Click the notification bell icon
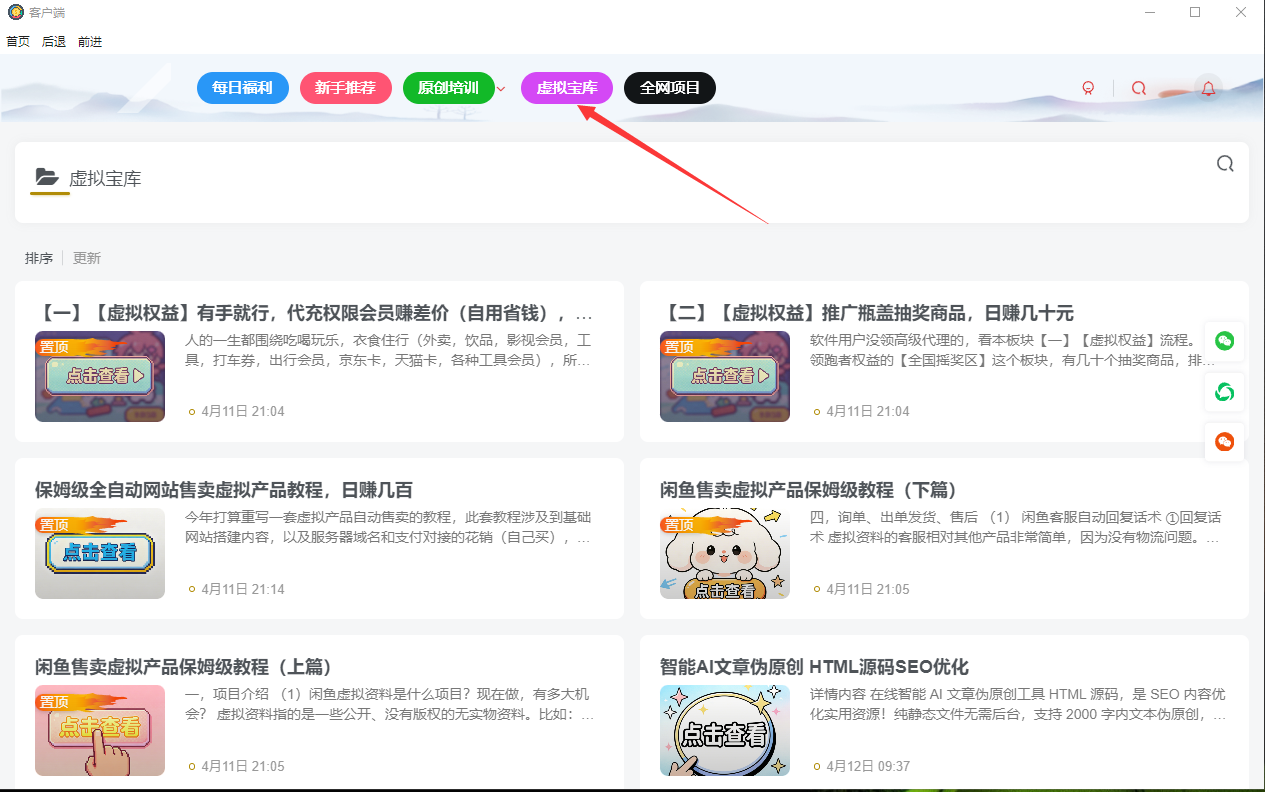 point(1208,88)
